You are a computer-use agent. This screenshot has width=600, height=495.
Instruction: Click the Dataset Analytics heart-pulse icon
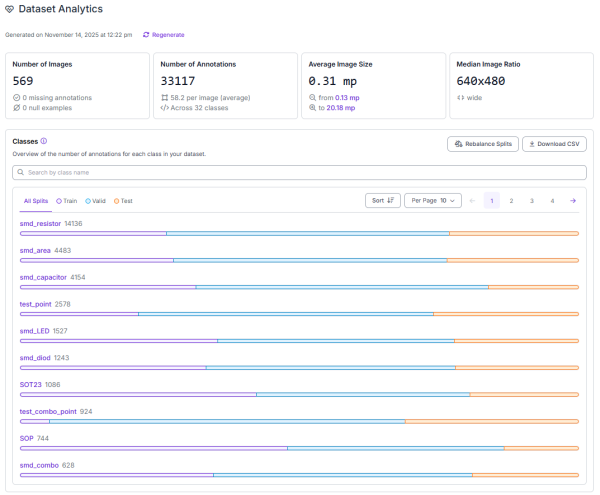coord(10,9)
